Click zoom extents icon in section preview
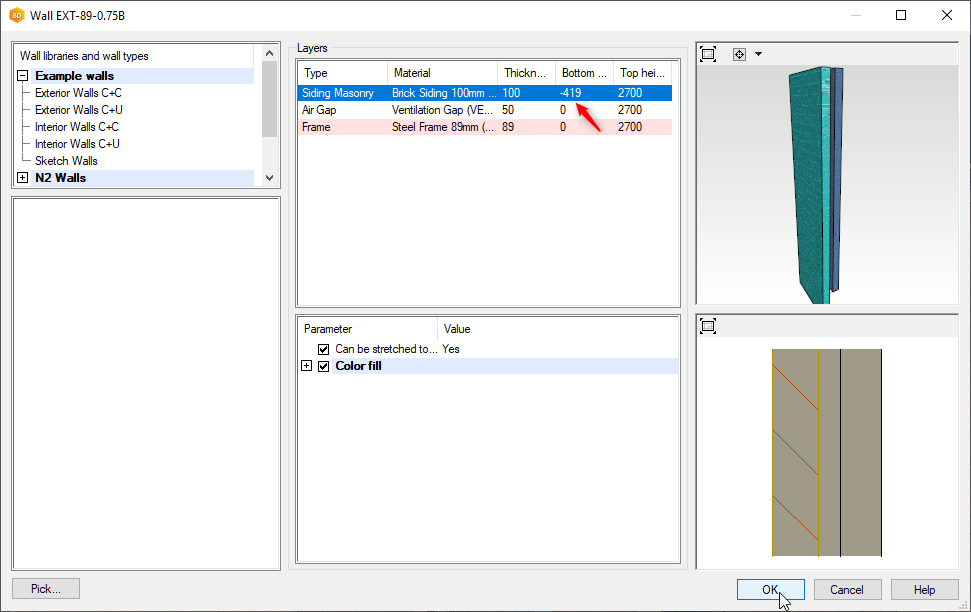 (x=708, y=326)
